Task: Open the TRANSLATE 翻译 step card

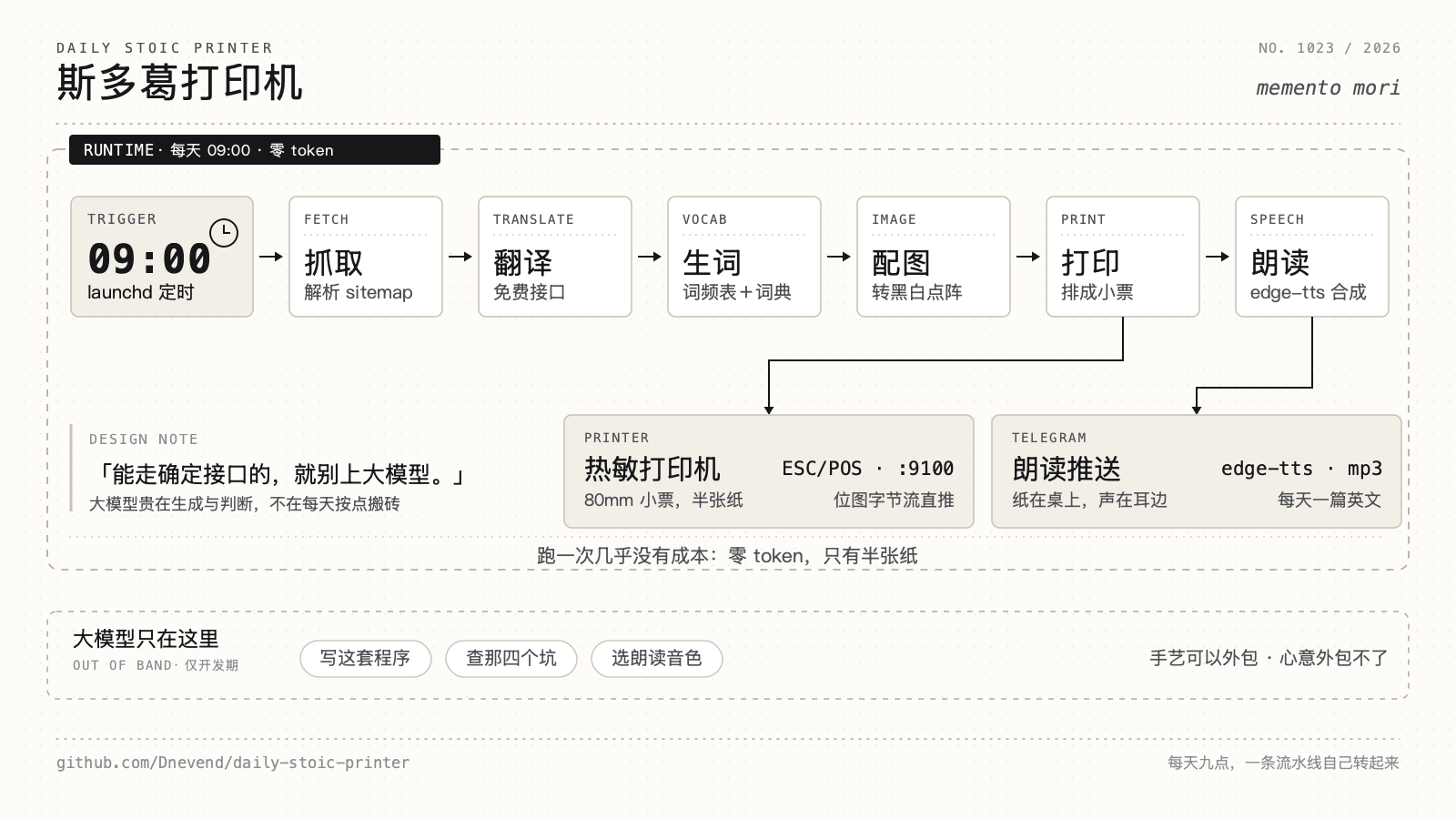Action: (555, 257)
